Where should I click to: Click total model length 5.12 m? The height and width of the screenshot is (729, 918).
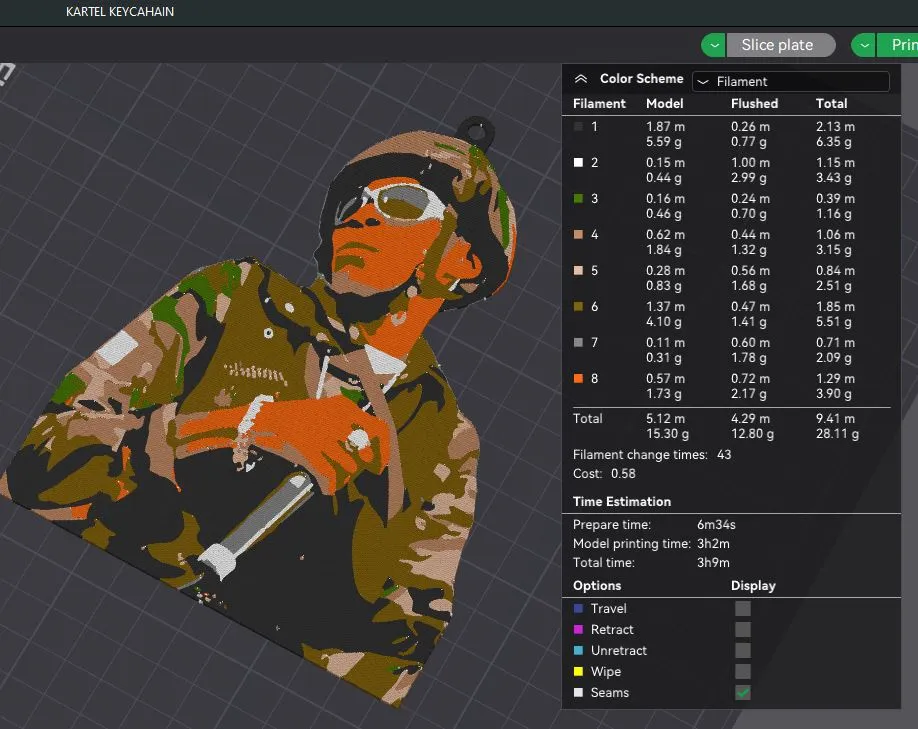click(665, 419)
